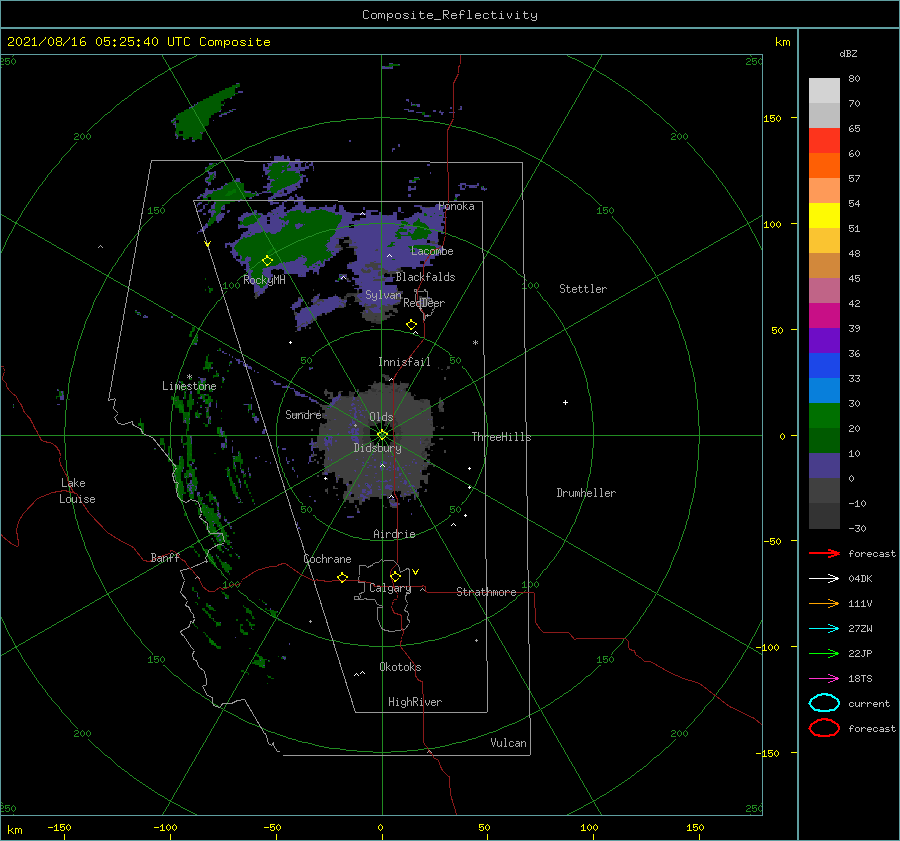Click the 39 dBZ purple swatch

click(824, 340)
